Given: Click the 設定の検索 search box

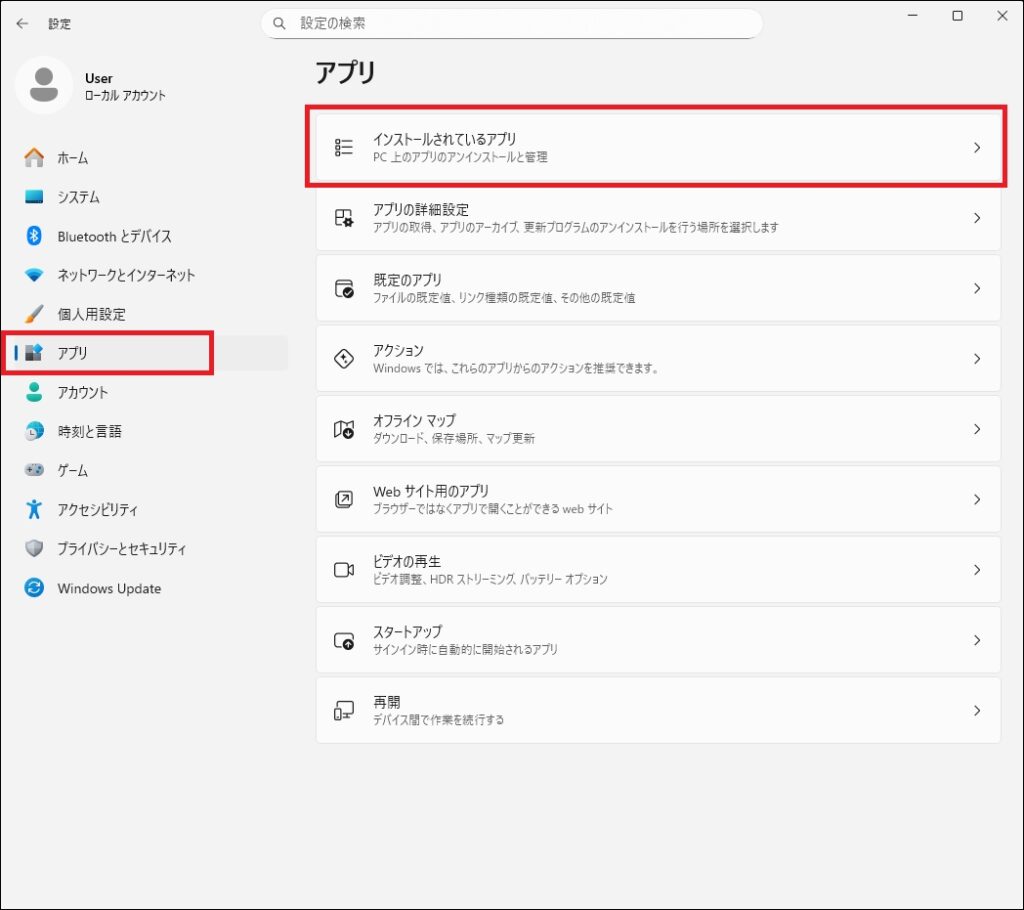Looking at the screenshot, I should tap(511, 23).
